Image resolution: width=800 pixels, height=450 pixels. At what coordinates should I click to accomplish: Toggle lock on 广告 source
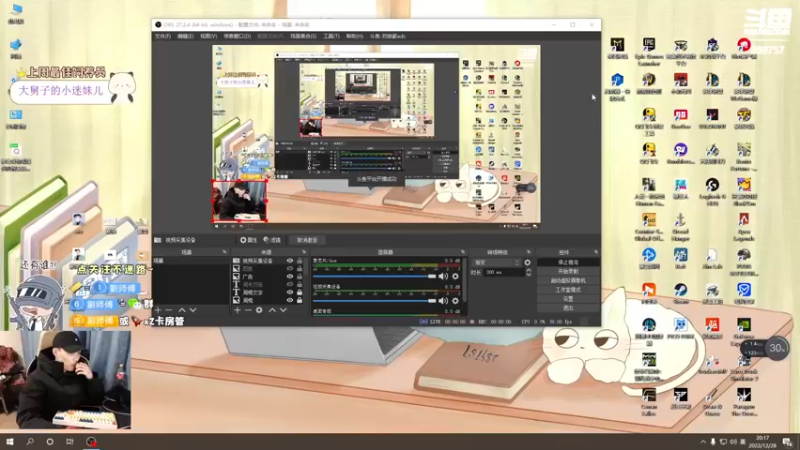click(x=299, y=277)
